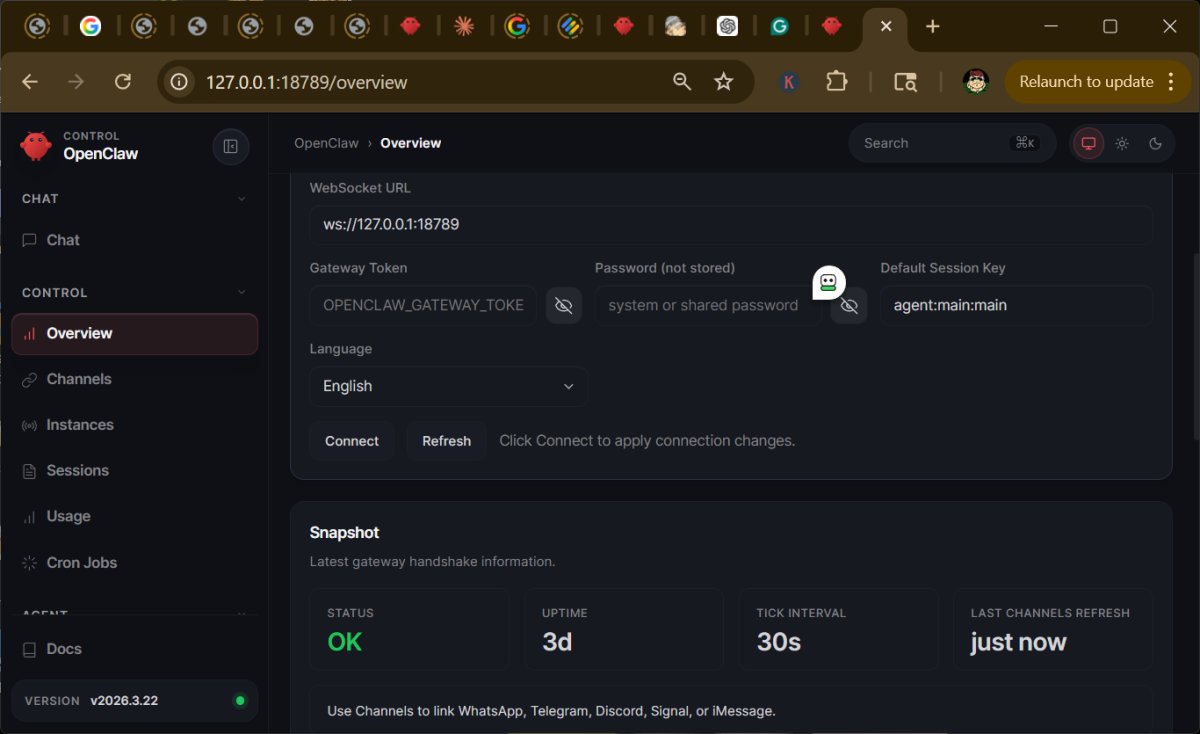This screenshot has height=734, width=1200.
Task: Collapse the CONTROL section chevron
Action: click(x=241, y=293)
